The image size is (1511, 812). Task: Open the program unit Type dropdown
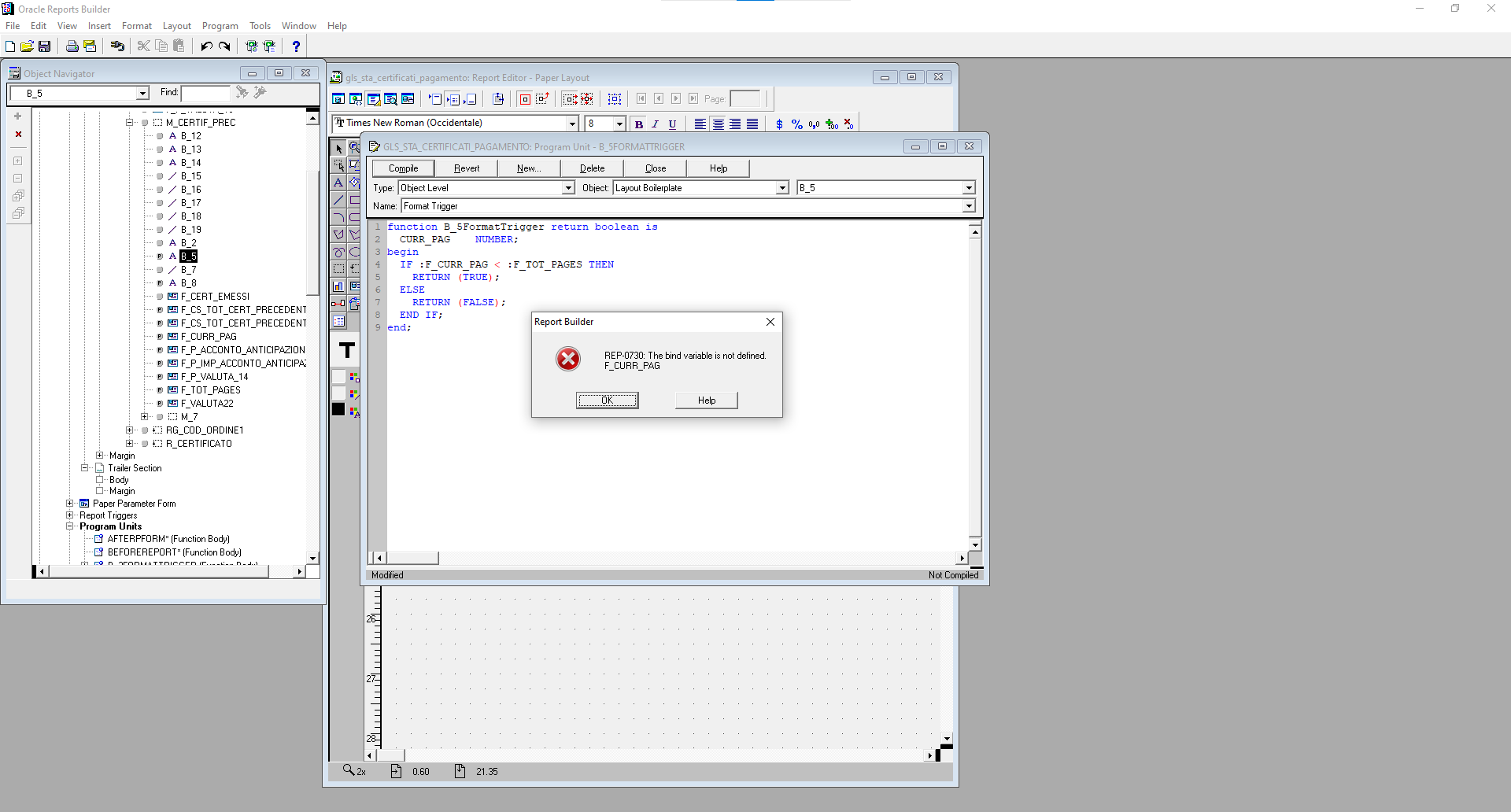coord(567,188)
